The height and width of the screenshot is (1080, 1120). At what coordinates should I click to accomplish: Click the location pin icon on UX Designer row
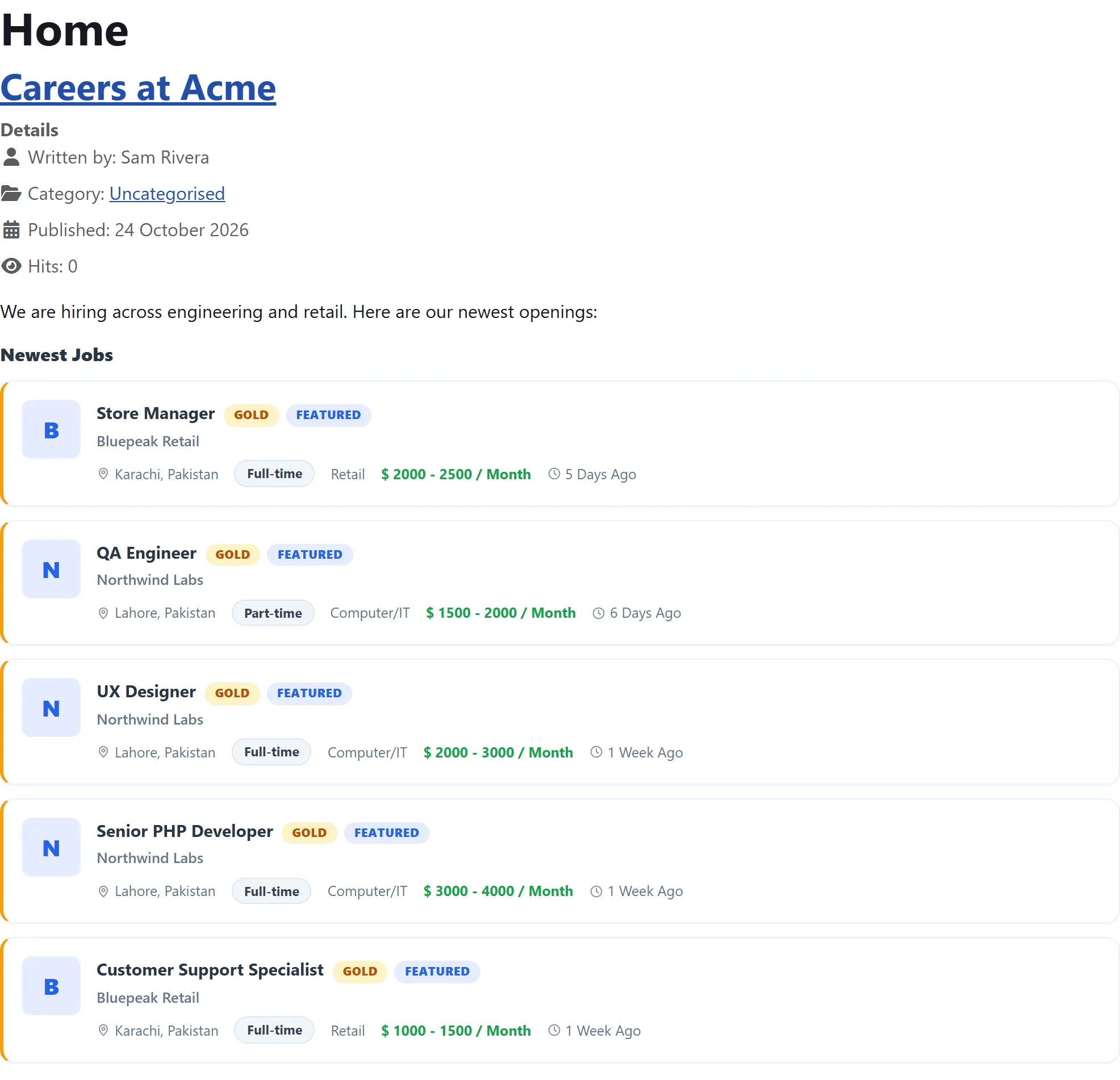[103, 752]
